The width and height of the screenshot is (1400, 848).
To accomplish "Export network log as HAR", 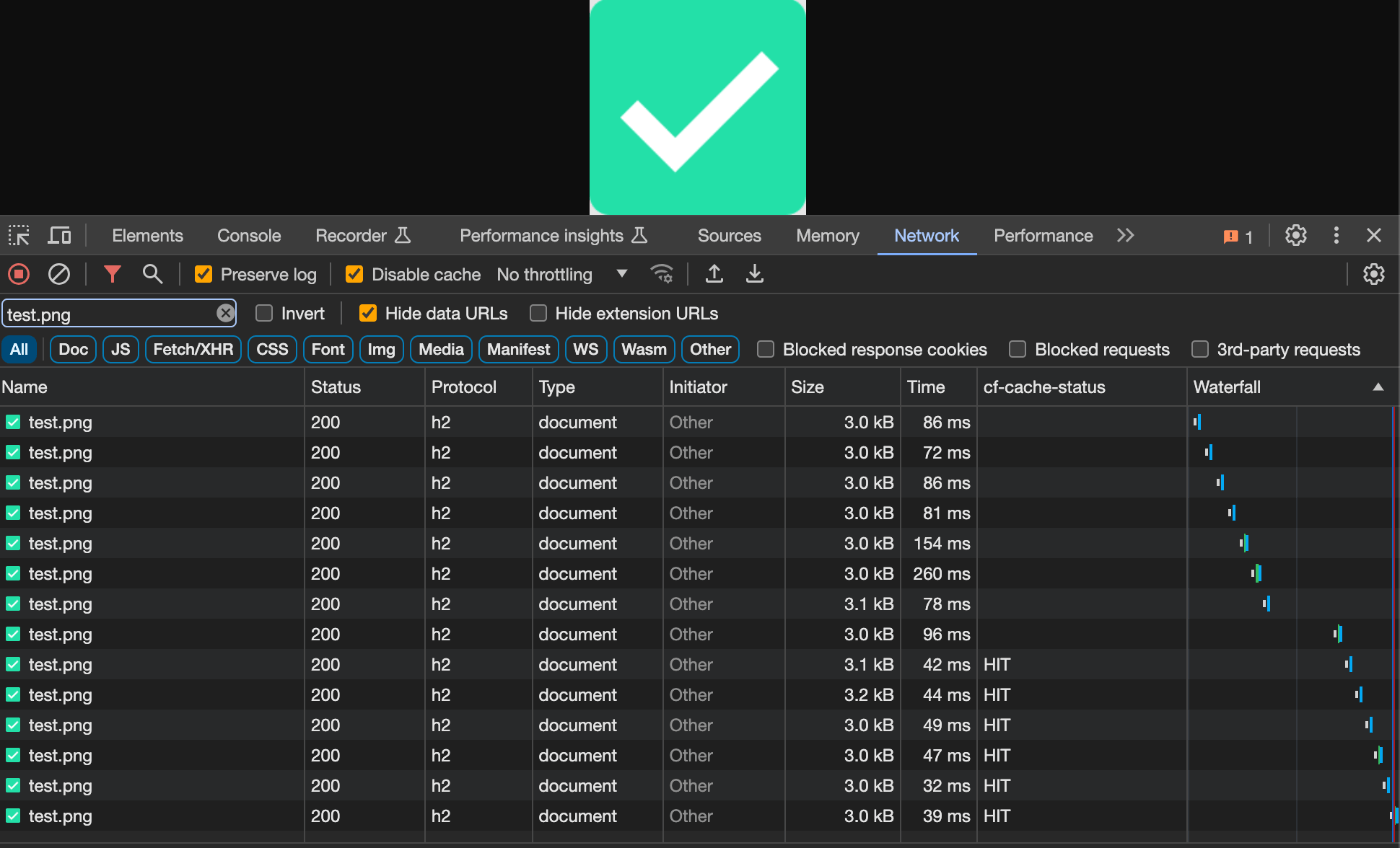I will coord(754,273).
